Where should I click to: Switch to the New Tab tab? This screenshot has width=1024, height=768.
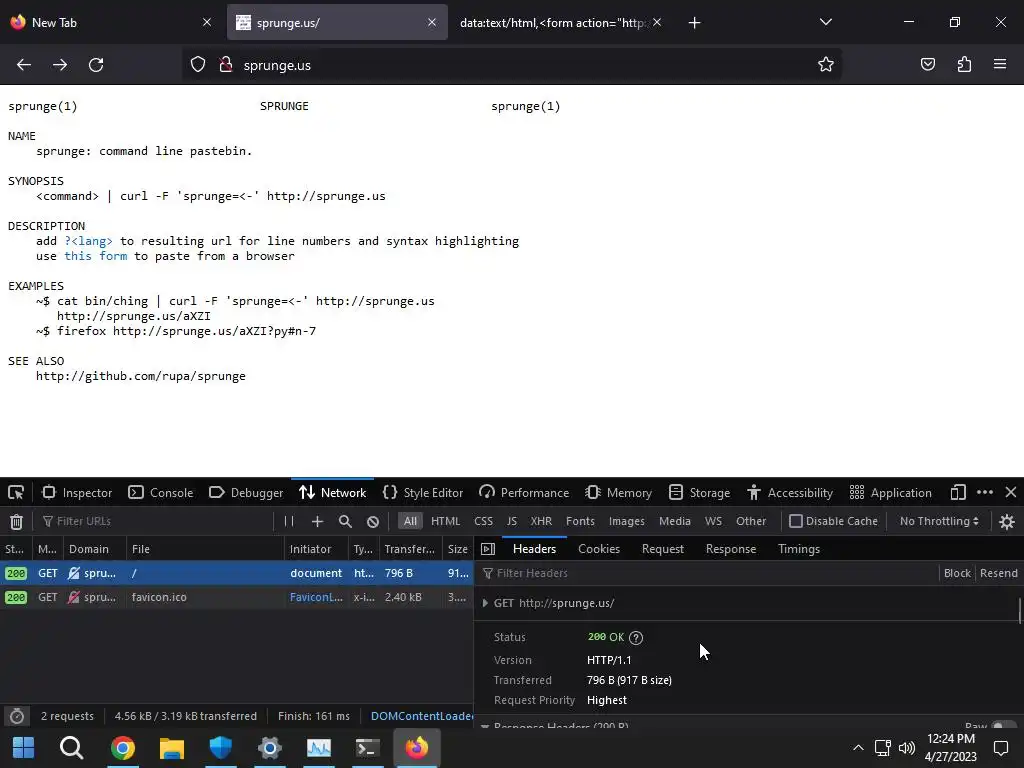coord(111,22)
